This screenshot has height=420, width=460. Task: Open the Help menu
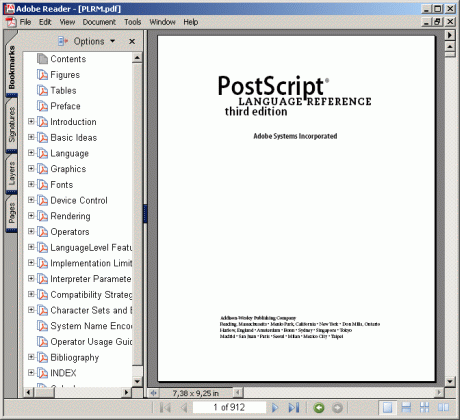pos(191,22)
